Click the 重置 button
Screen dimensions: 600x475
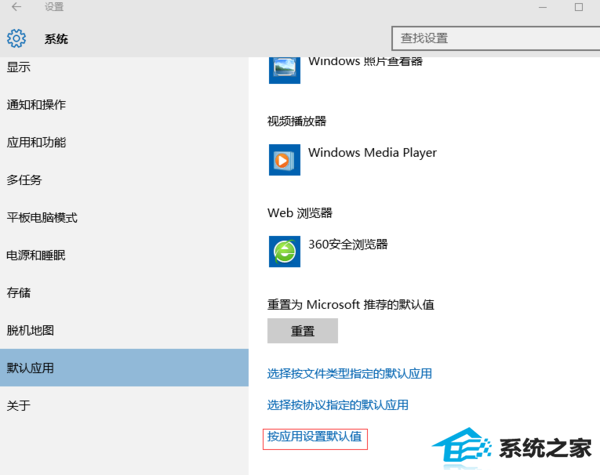(x=302, y=331)
